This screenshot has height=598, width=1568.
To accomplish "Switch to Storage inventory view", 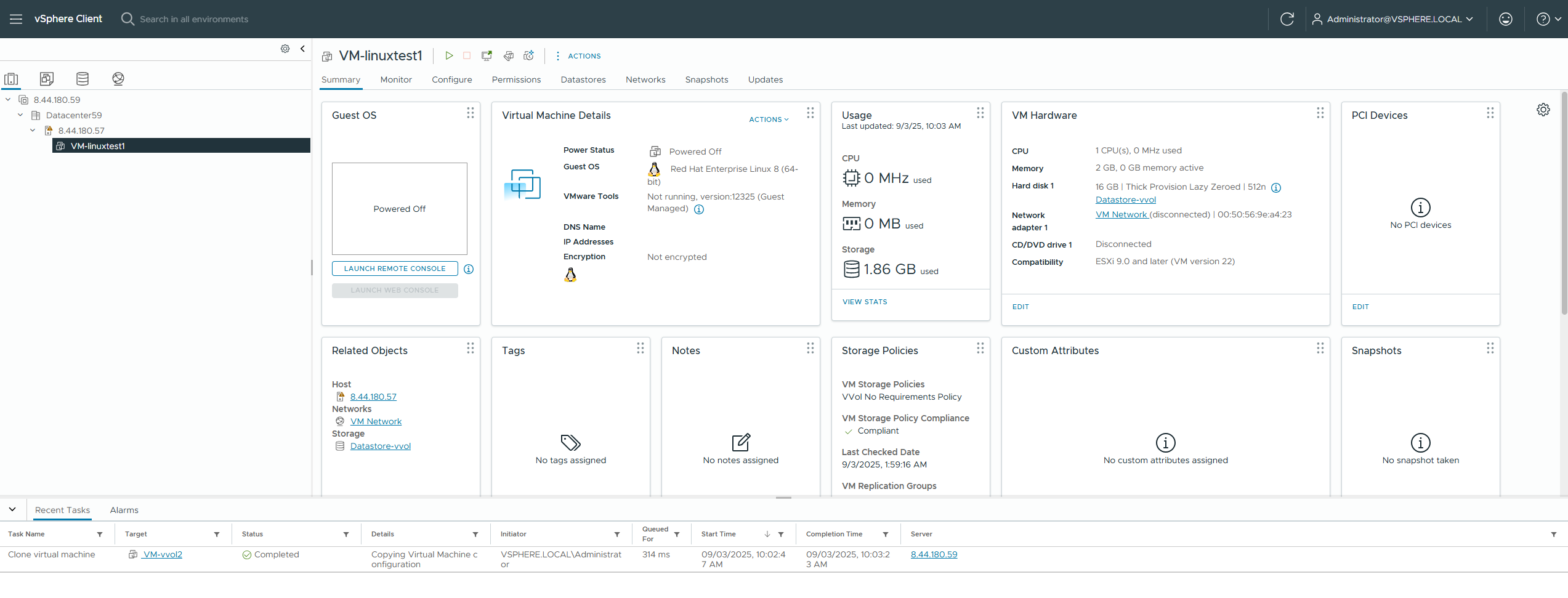I will (83, 79).
